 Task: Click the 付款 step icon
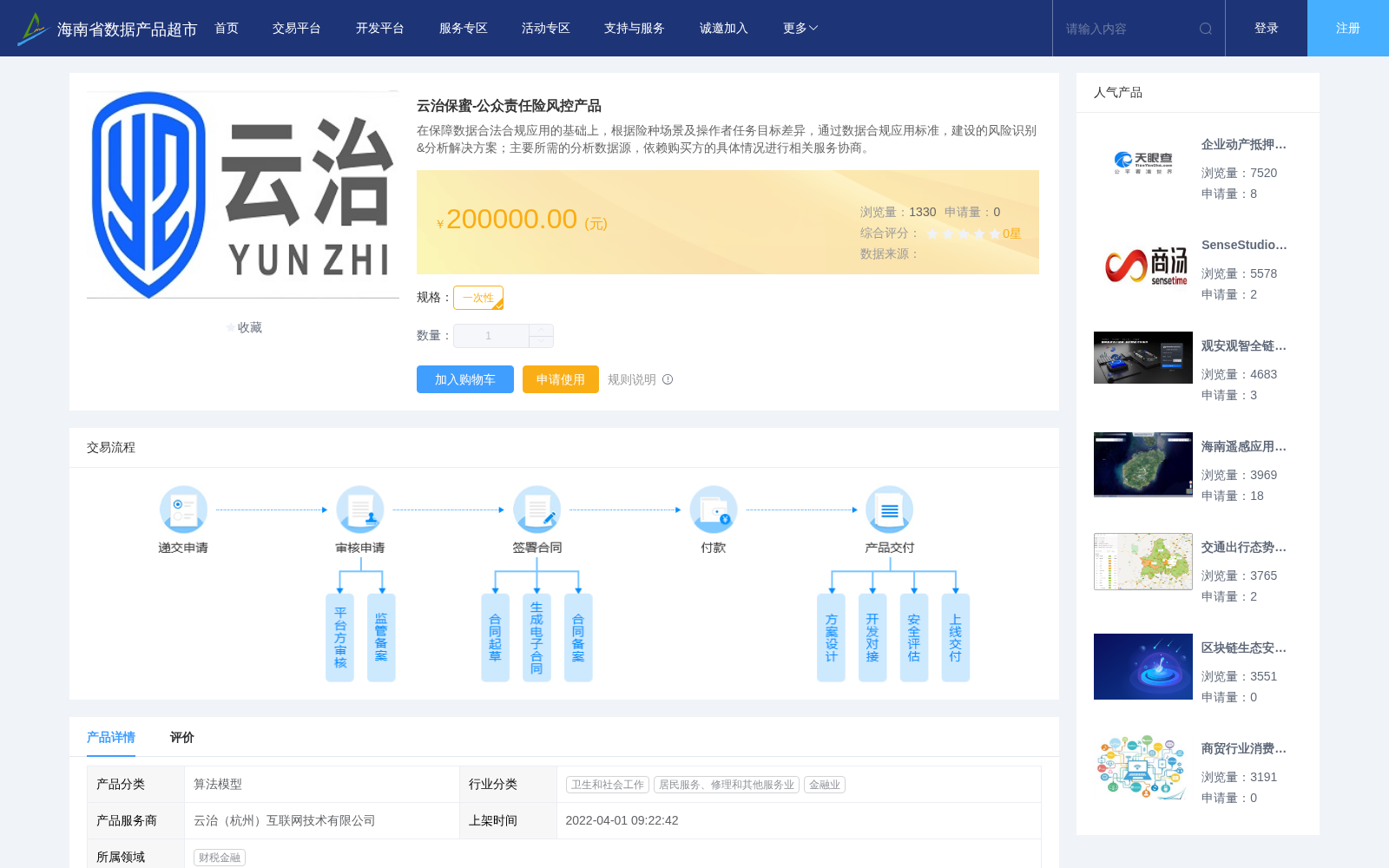tap(714, 510)
